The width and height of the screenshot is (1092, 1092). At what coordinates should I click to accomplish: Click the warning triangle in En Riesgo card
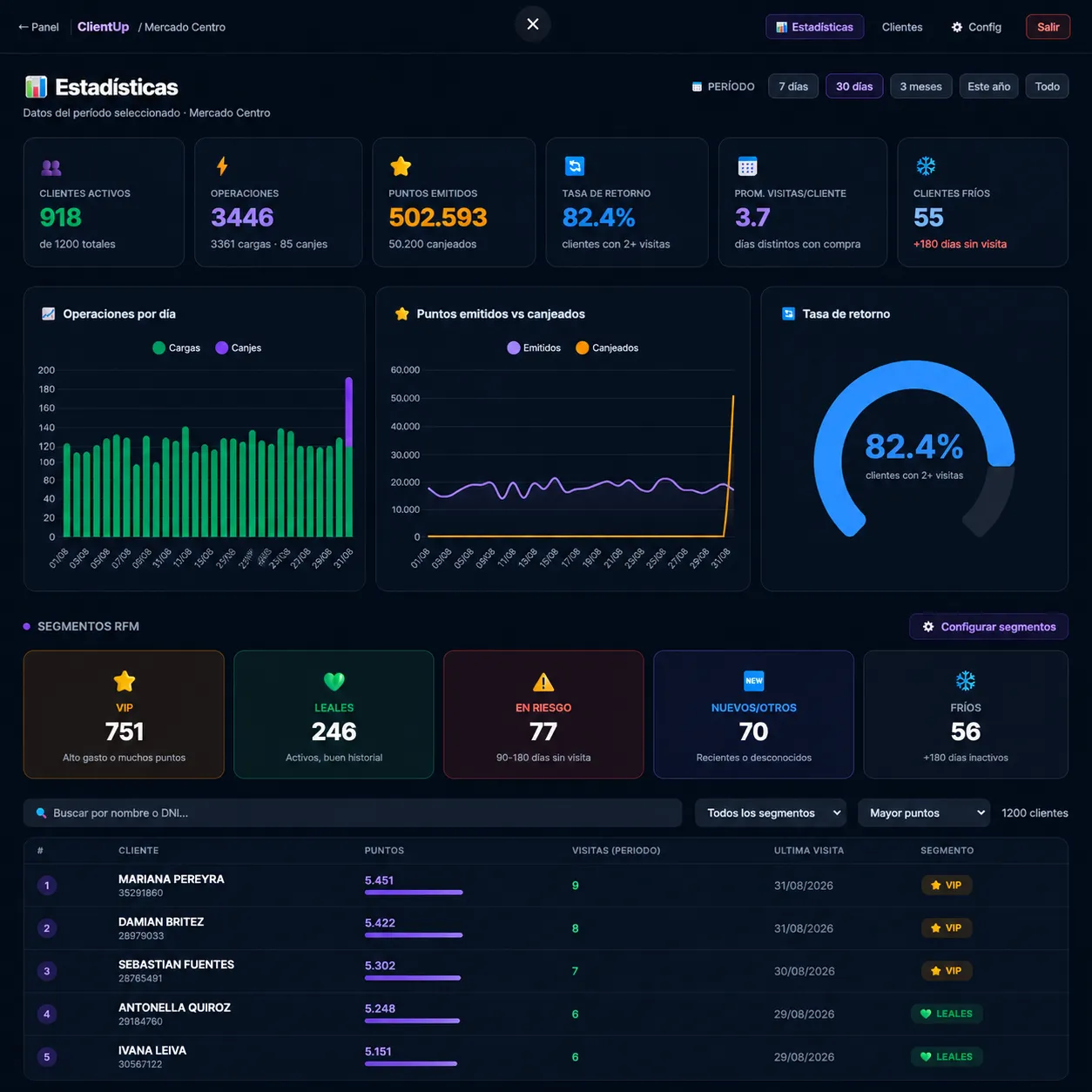tap(543, 682)
